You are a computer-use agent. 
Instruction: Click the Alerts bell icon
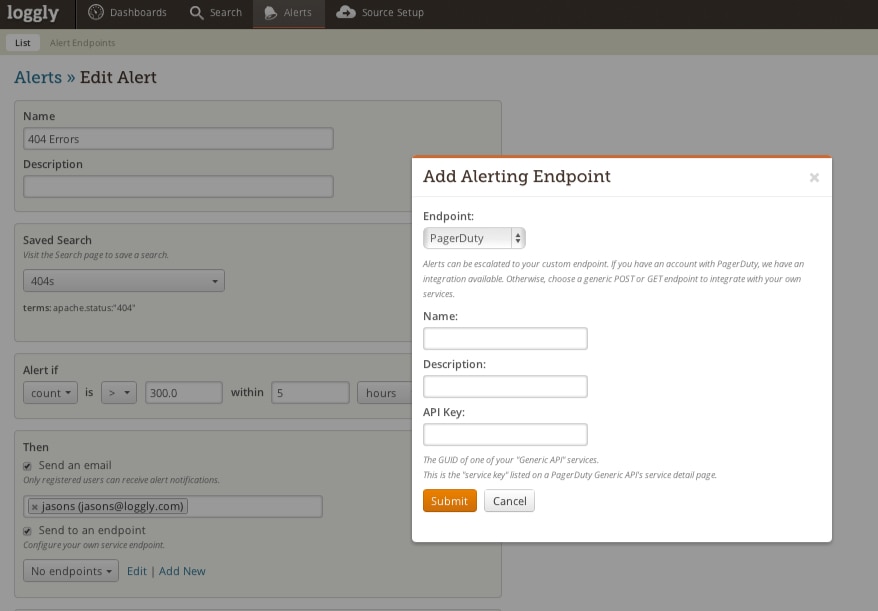271,13
